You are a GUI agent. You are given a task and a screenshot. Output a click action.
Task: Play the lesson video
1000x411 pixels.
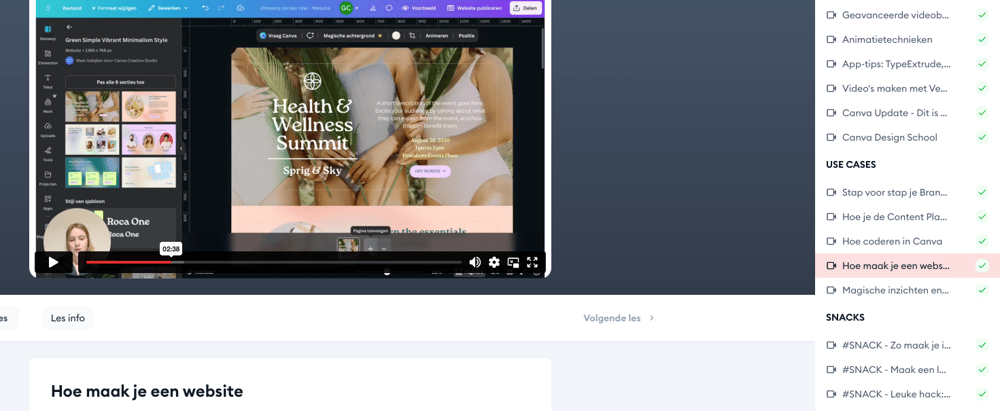(x=53, y=262)
